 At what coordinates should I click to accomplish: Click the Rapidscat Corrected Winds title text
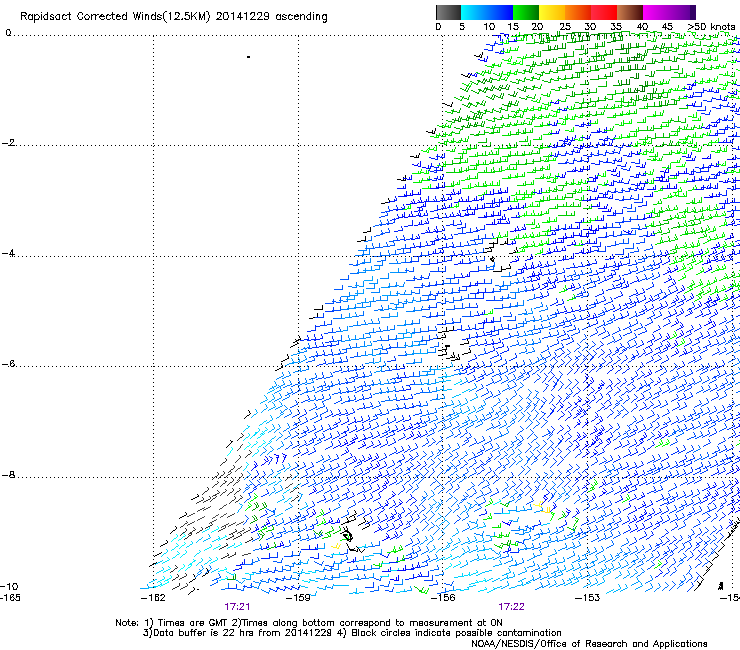174,17
